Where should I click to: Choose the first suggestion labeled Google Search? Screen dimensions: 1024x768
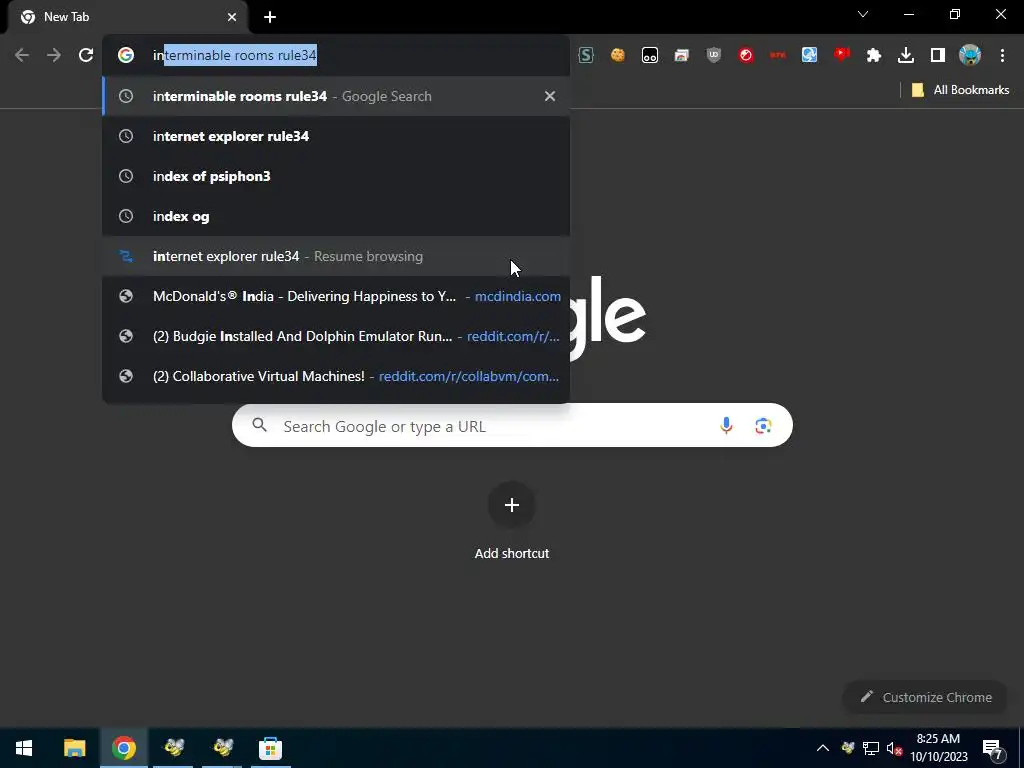click(x=336, y=96)
